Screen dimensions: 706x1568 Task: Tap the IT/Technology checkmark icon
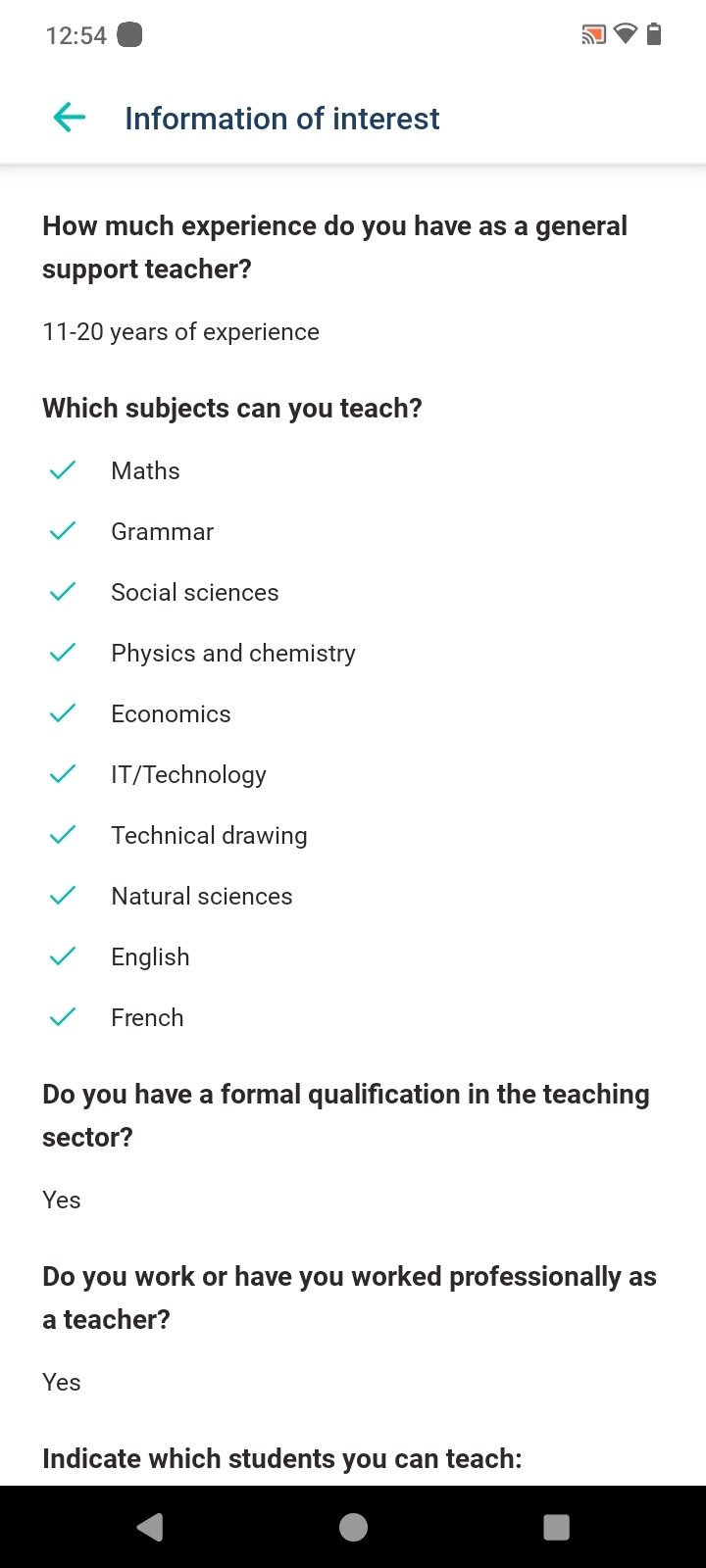coord(63,775)
